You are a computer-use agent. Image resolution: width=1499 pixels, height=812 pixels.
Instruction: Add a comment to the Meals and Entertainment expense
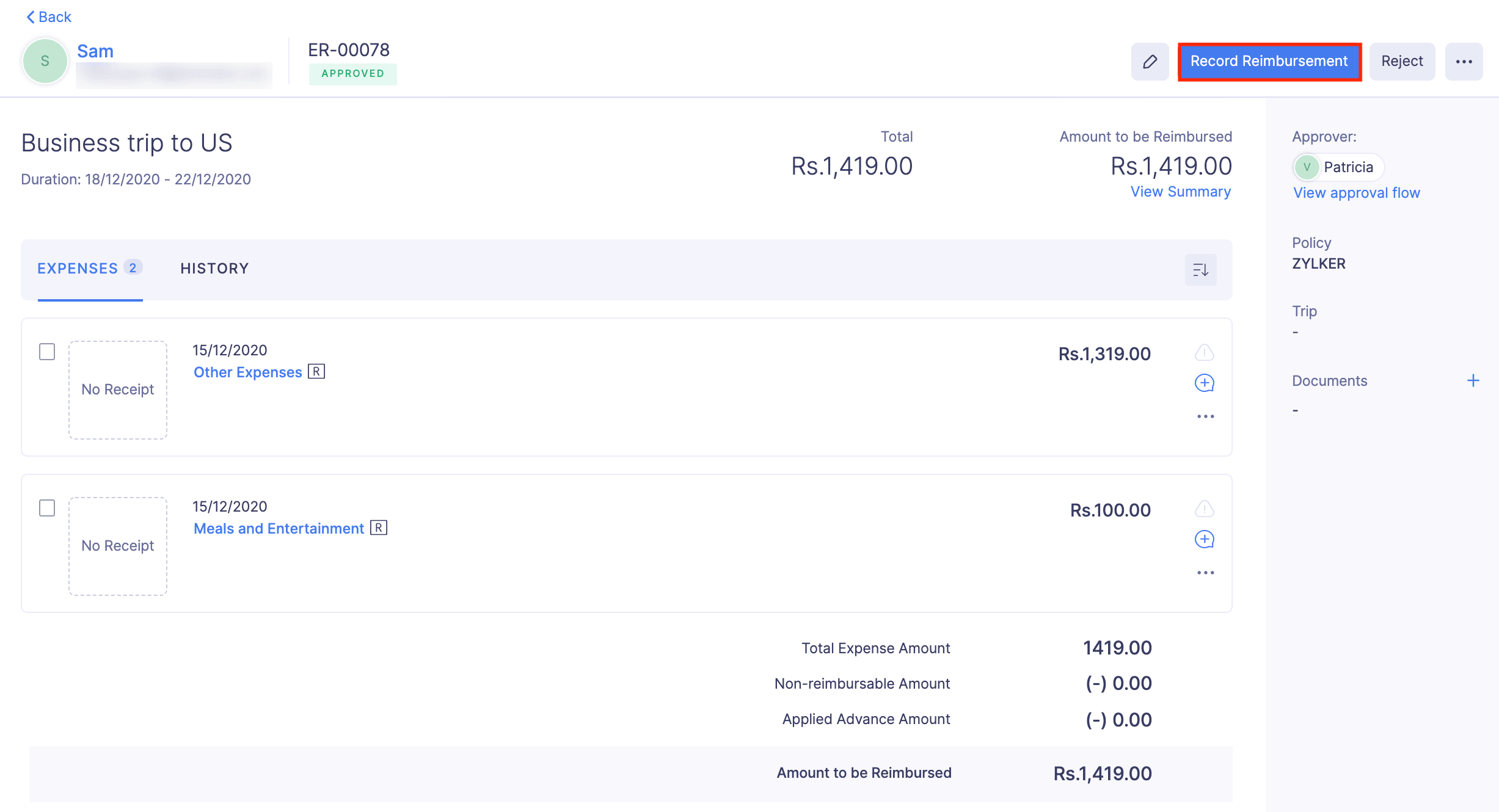click(x=1204, y=540)
